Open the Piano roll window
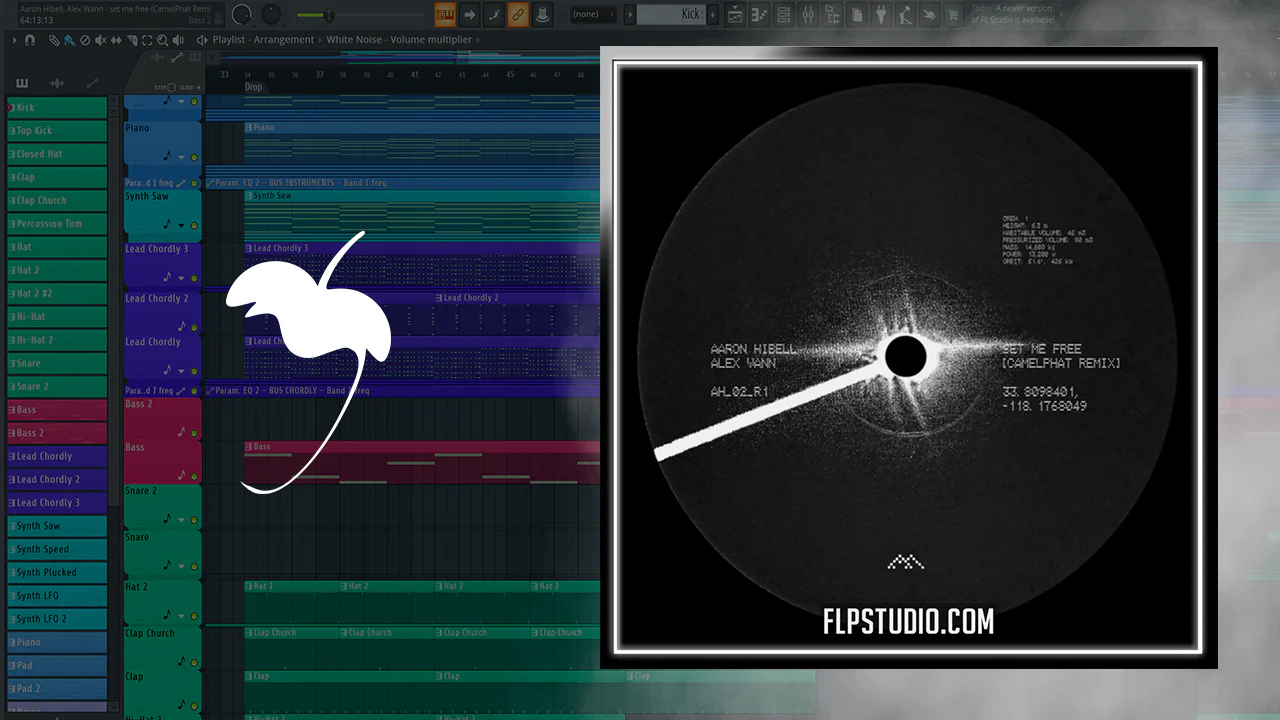 click(x=760, y=14)
